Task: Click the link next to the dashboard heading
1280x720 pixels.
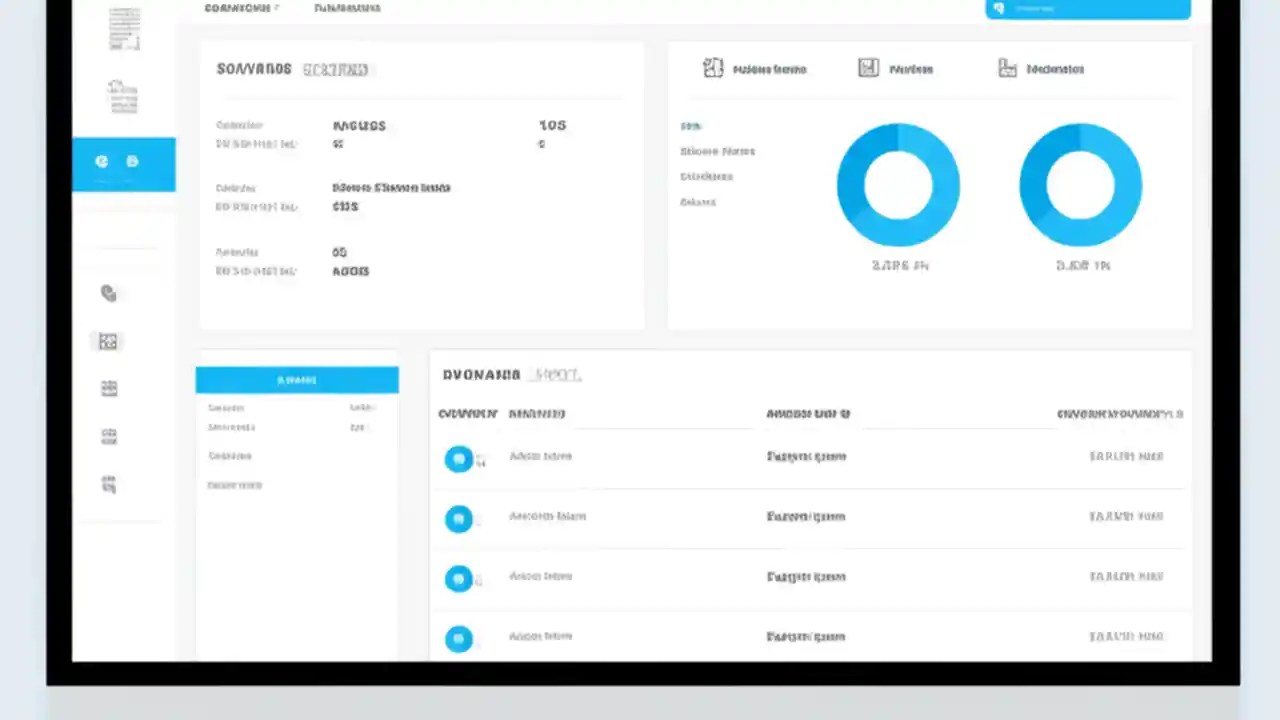Action: (335, 69)
